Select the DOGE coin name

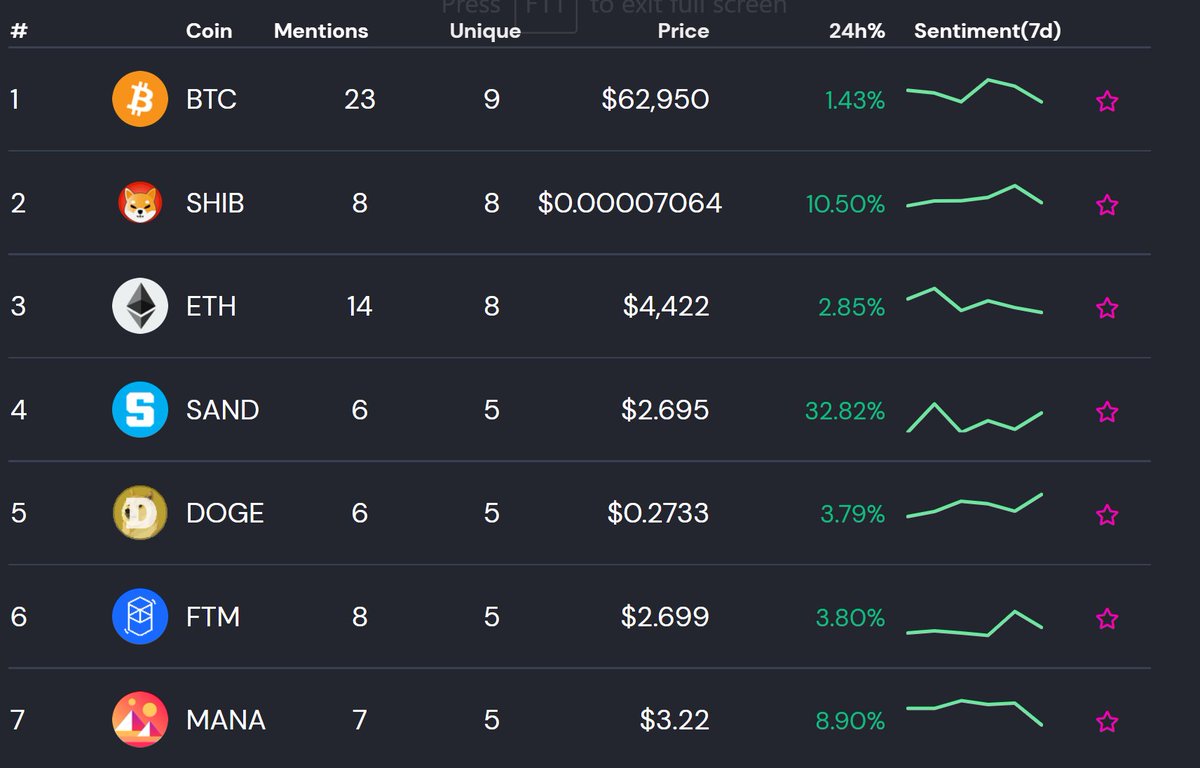[x=225, y=513]
